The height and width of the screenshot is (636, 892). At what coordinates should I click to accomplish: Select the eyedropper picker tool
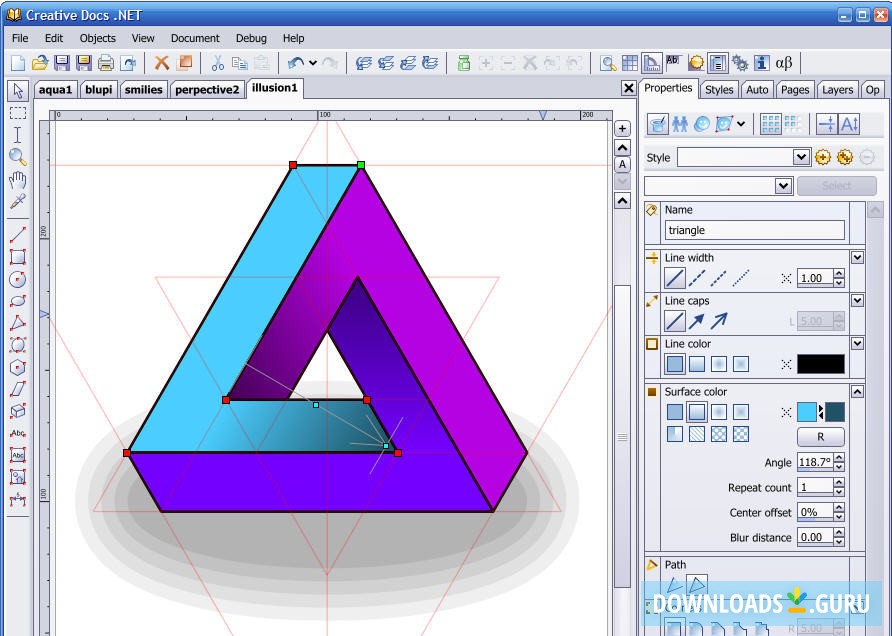(x=18, y=201)
